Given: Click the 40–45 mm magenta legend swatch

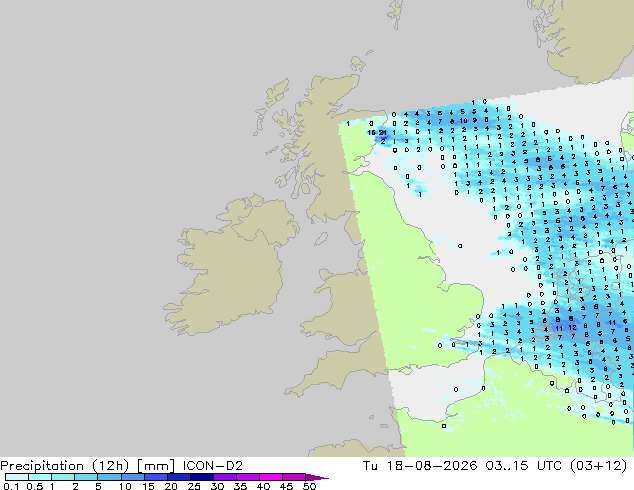Looking at the screenshot, I should [271, 477].
